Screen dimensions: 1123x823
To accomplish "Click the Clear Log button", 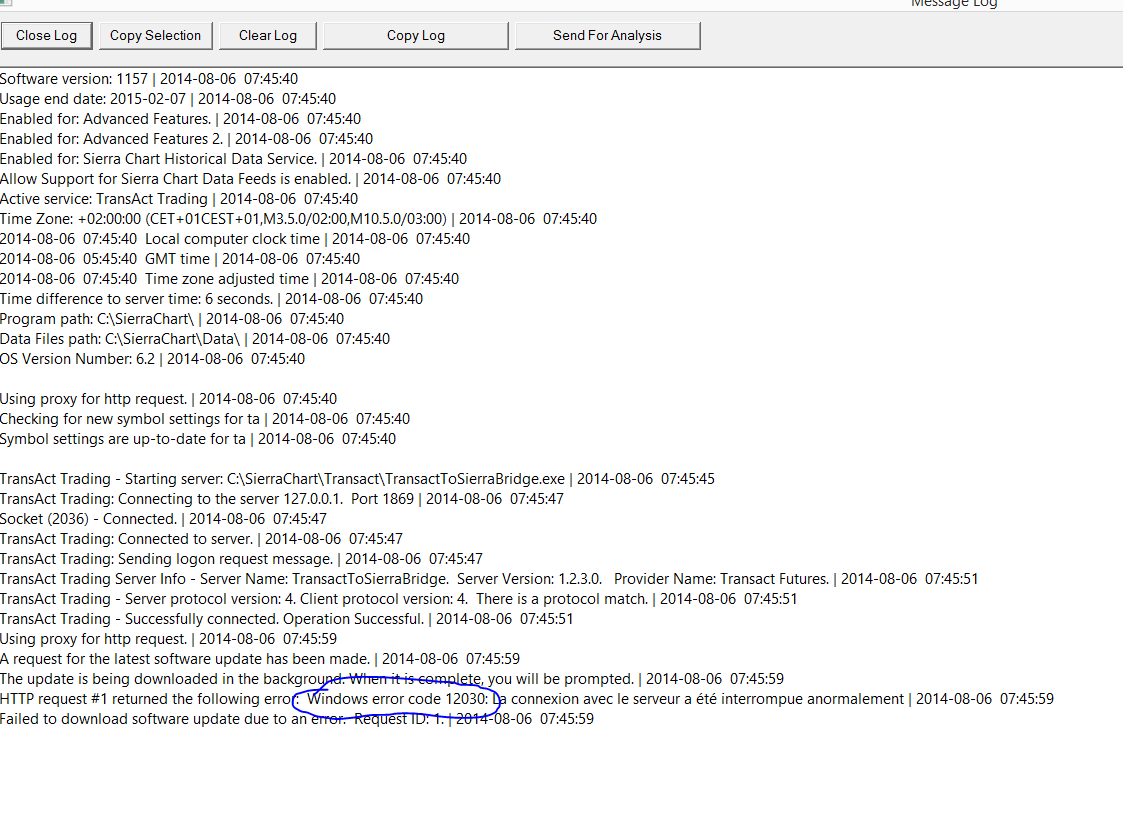I will [x=268, y=36].
